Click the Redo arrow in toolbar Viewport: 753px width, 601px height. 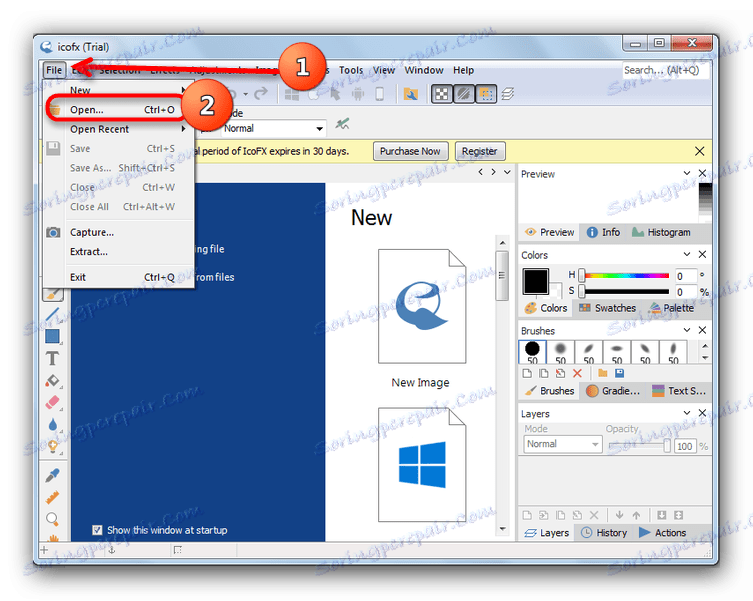point(261,94)
